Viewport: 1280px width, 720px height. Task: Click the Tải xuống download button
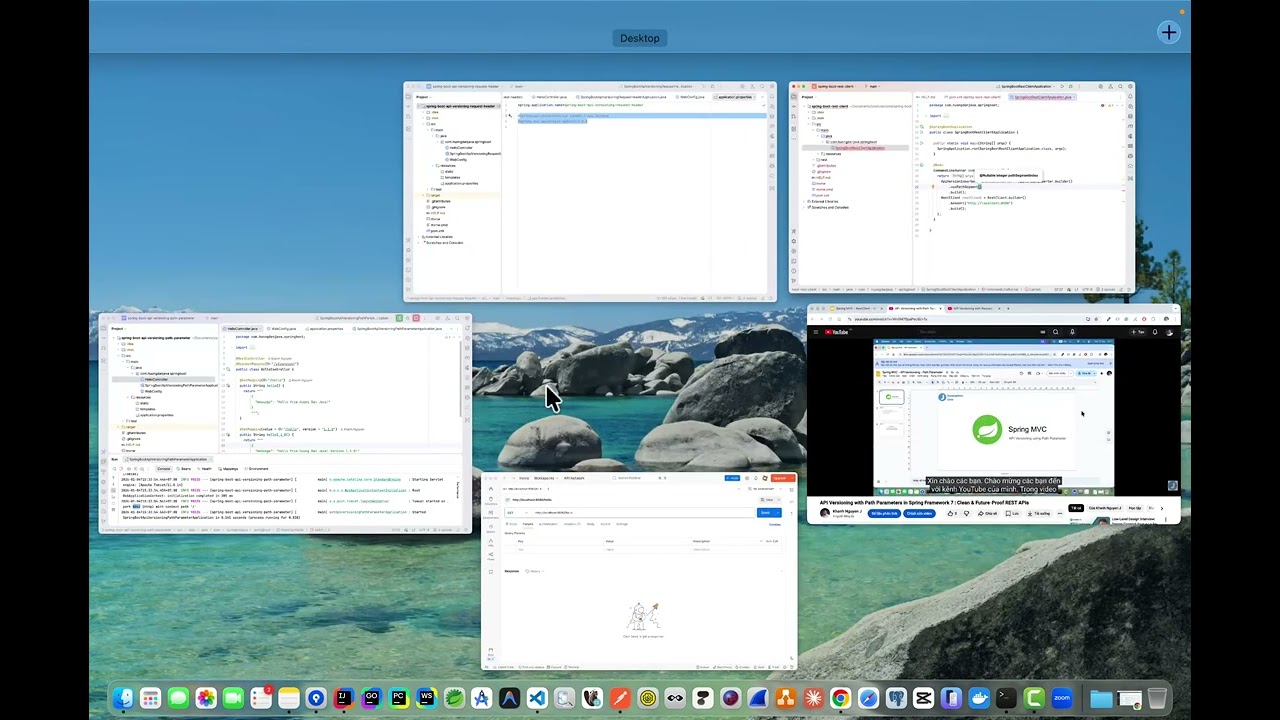1039,513
